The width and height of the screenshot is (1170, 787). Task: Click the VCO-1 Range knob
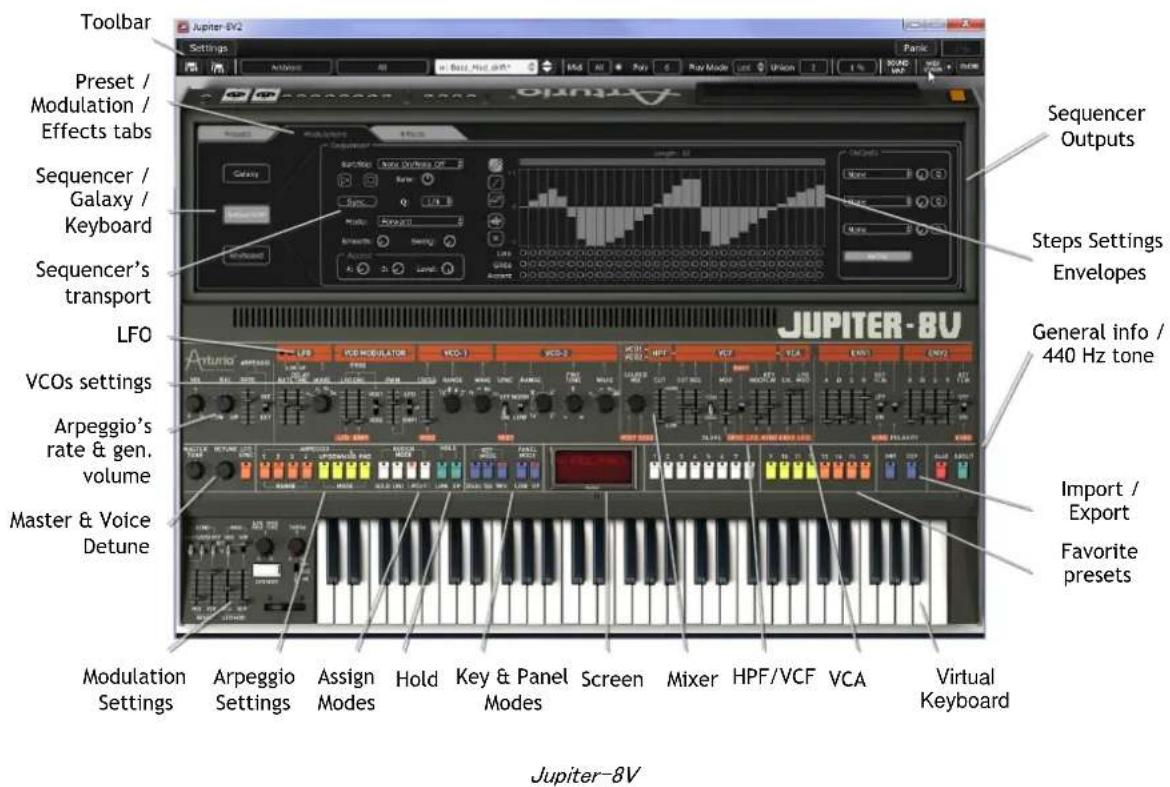452,404
